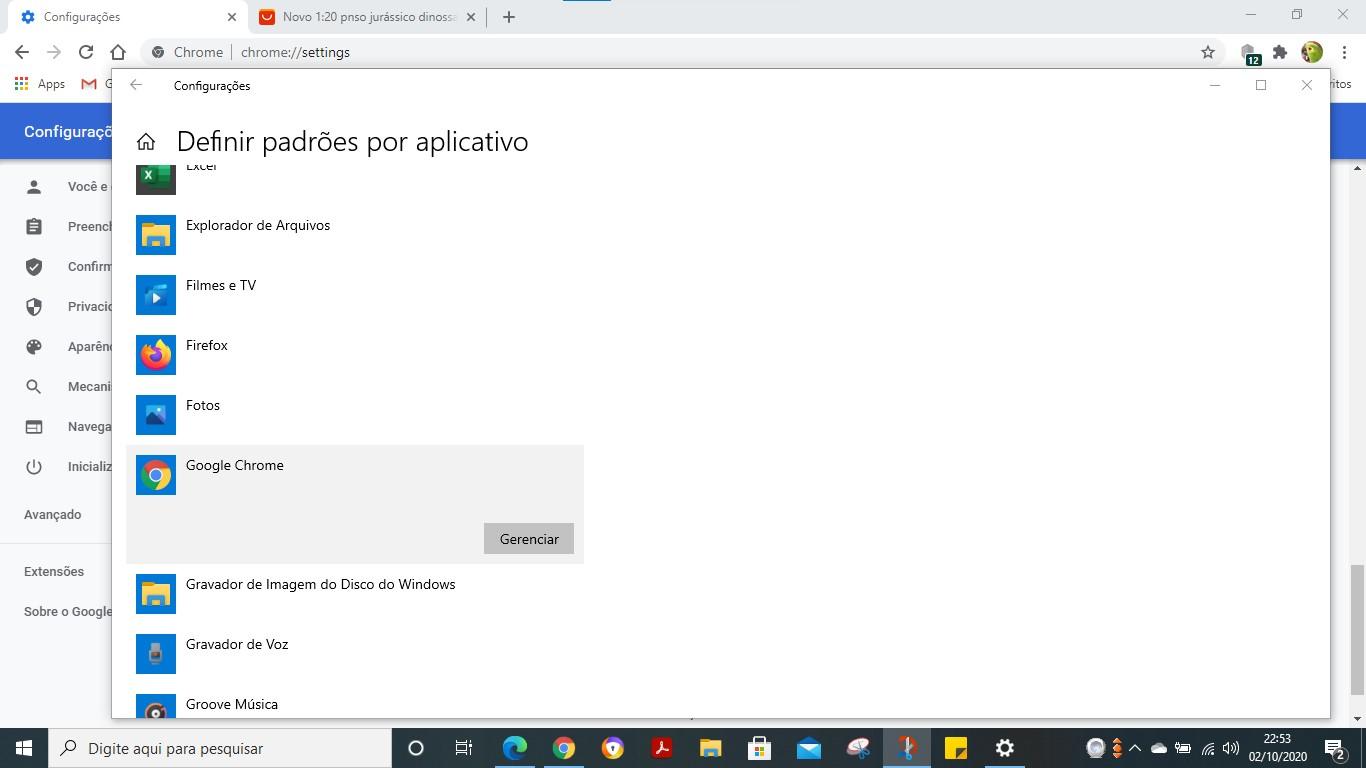Select Gravador de Voz app icon

(x=156, y=654)
